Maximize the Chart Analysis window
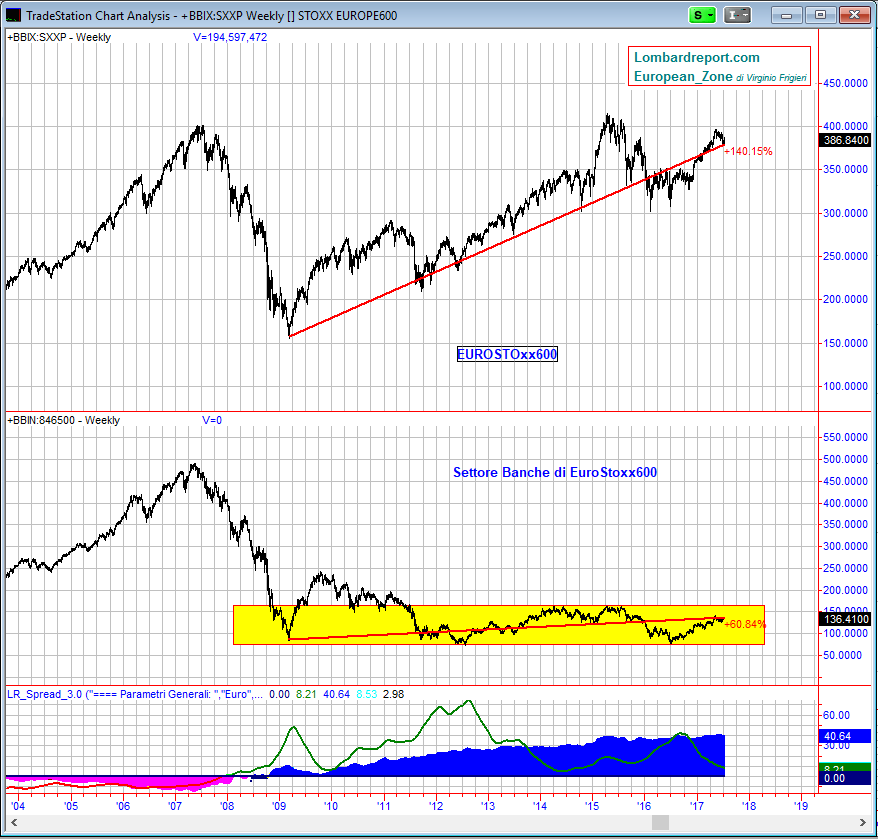Viewport: 878px width, 839px height. pos(820,15)
